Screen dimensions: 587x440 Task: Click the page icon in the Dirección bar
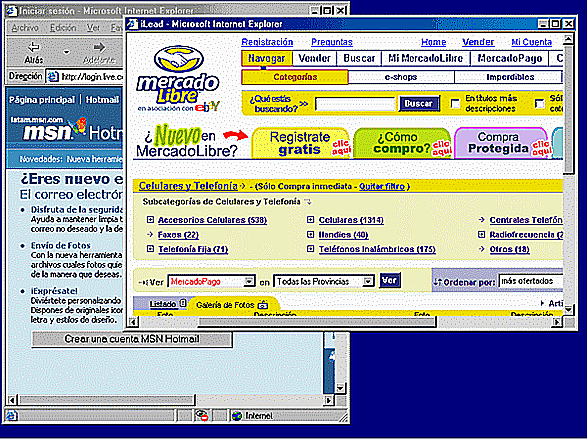point(53,77)
